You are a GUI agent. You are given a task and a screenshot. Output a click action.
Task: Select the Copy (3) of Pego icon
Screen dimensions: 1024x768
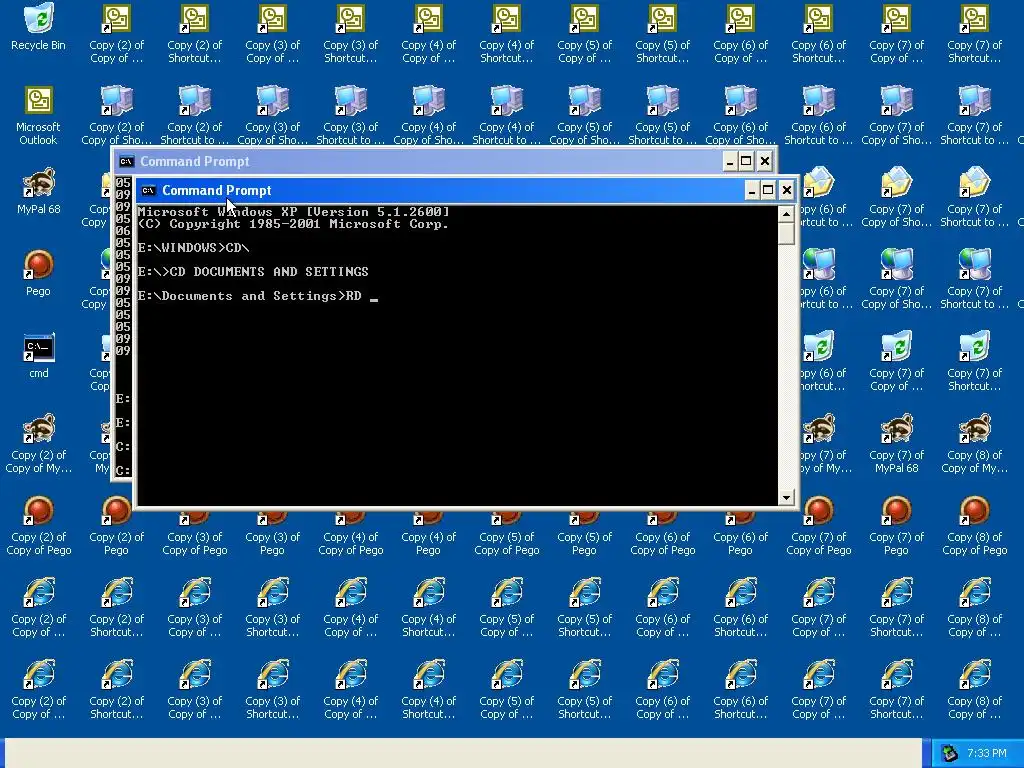point(272,536)
